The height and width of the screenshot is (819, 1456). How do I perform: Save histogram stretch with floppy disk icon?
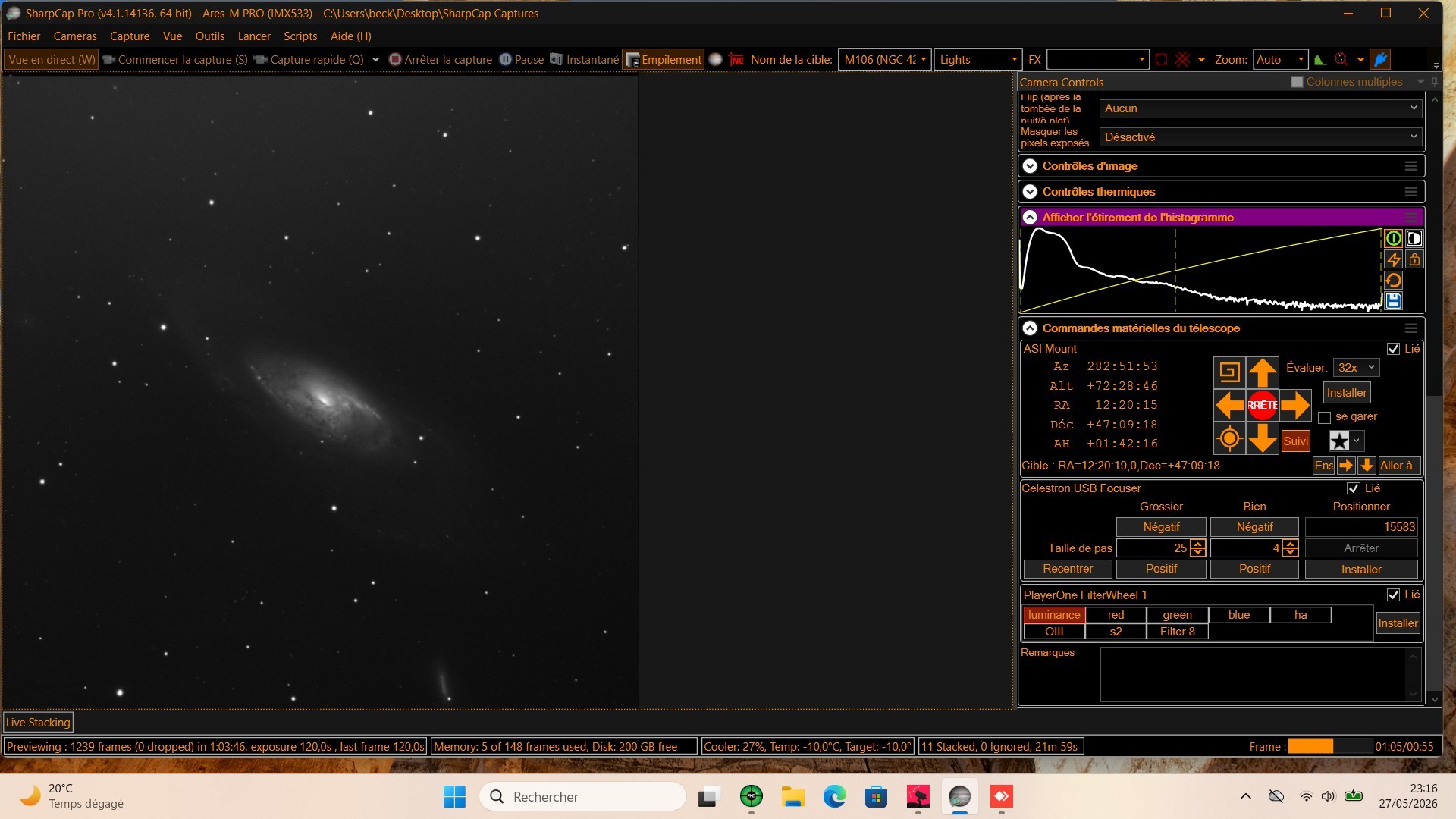tap(1393, 301)
